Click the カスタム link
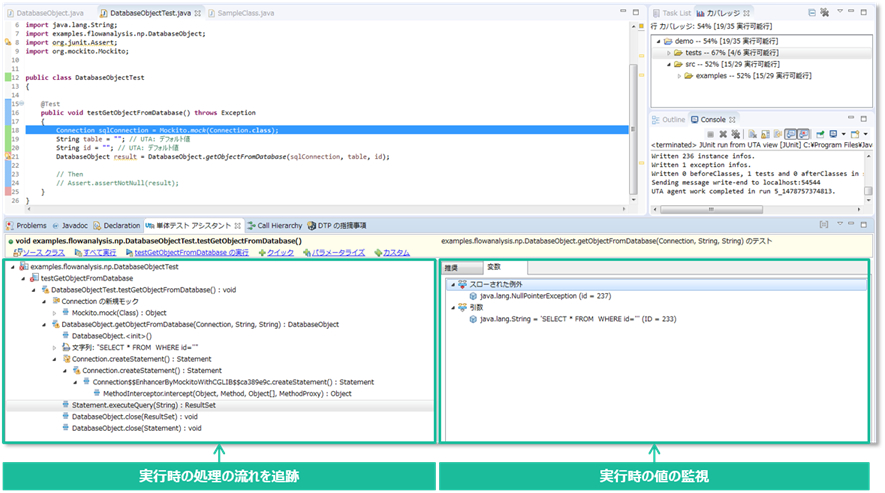The height and width of the screenshot is (493, 885). pos(396,252)
